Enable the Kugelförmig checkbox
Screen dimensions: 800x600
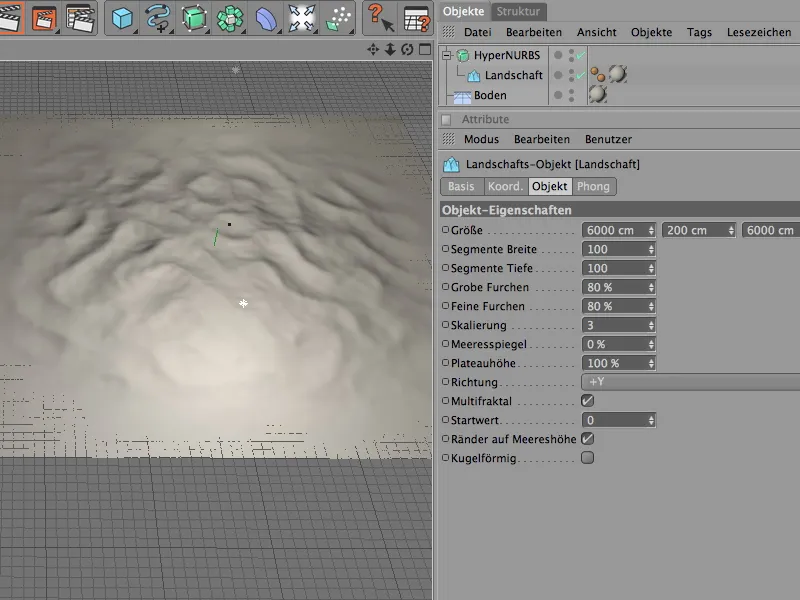point(588,457)
